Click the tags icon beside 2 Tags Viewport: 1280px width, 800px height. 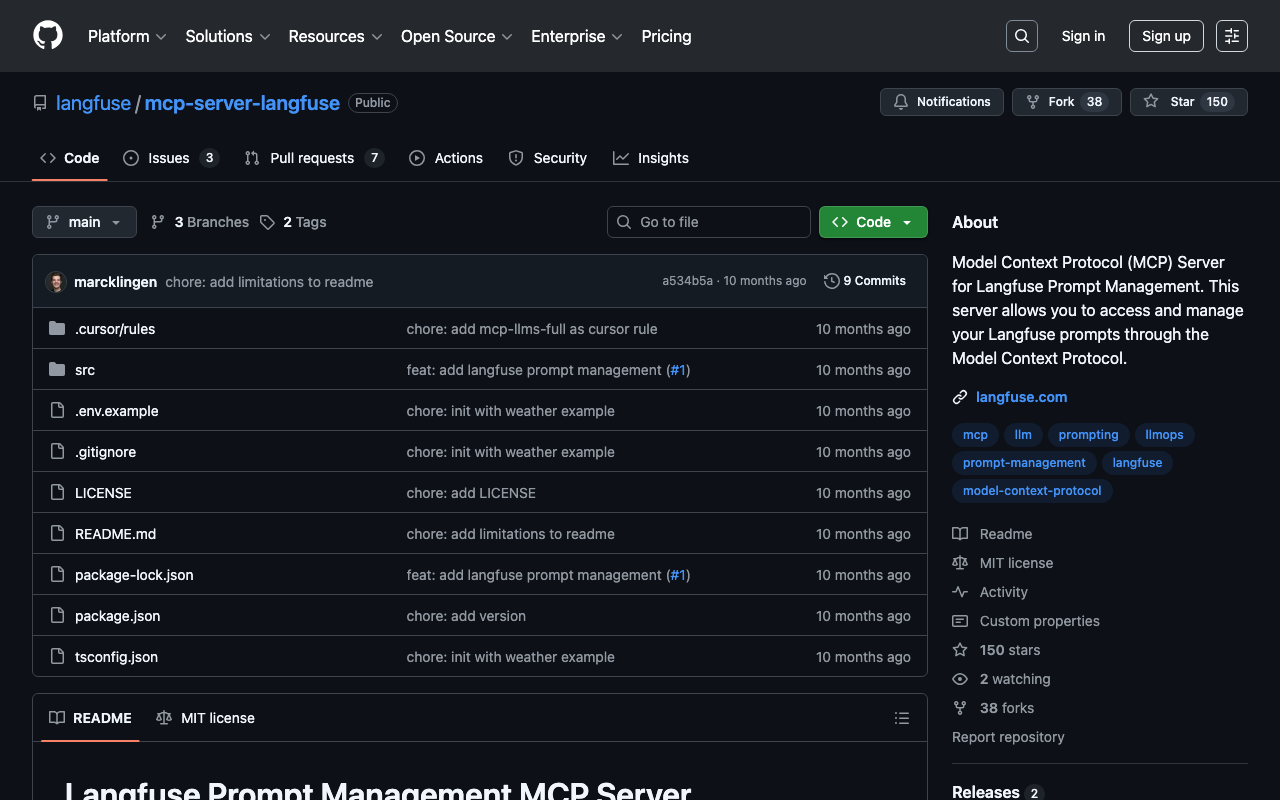[x=267, y=222]
